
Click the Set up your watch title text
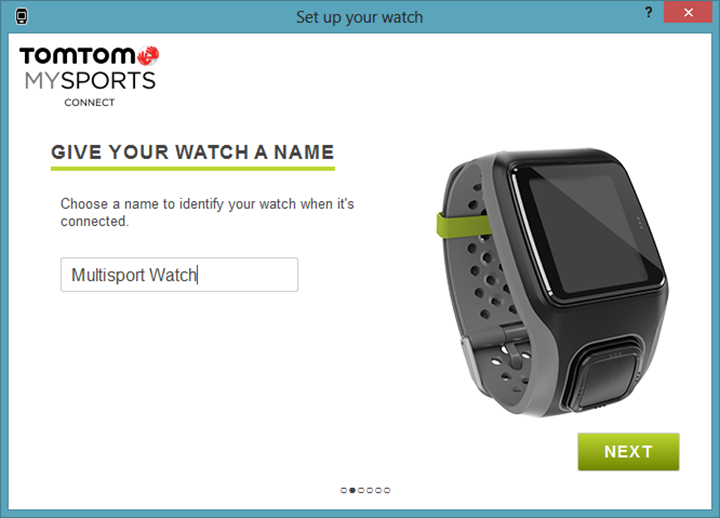point(360,17)
